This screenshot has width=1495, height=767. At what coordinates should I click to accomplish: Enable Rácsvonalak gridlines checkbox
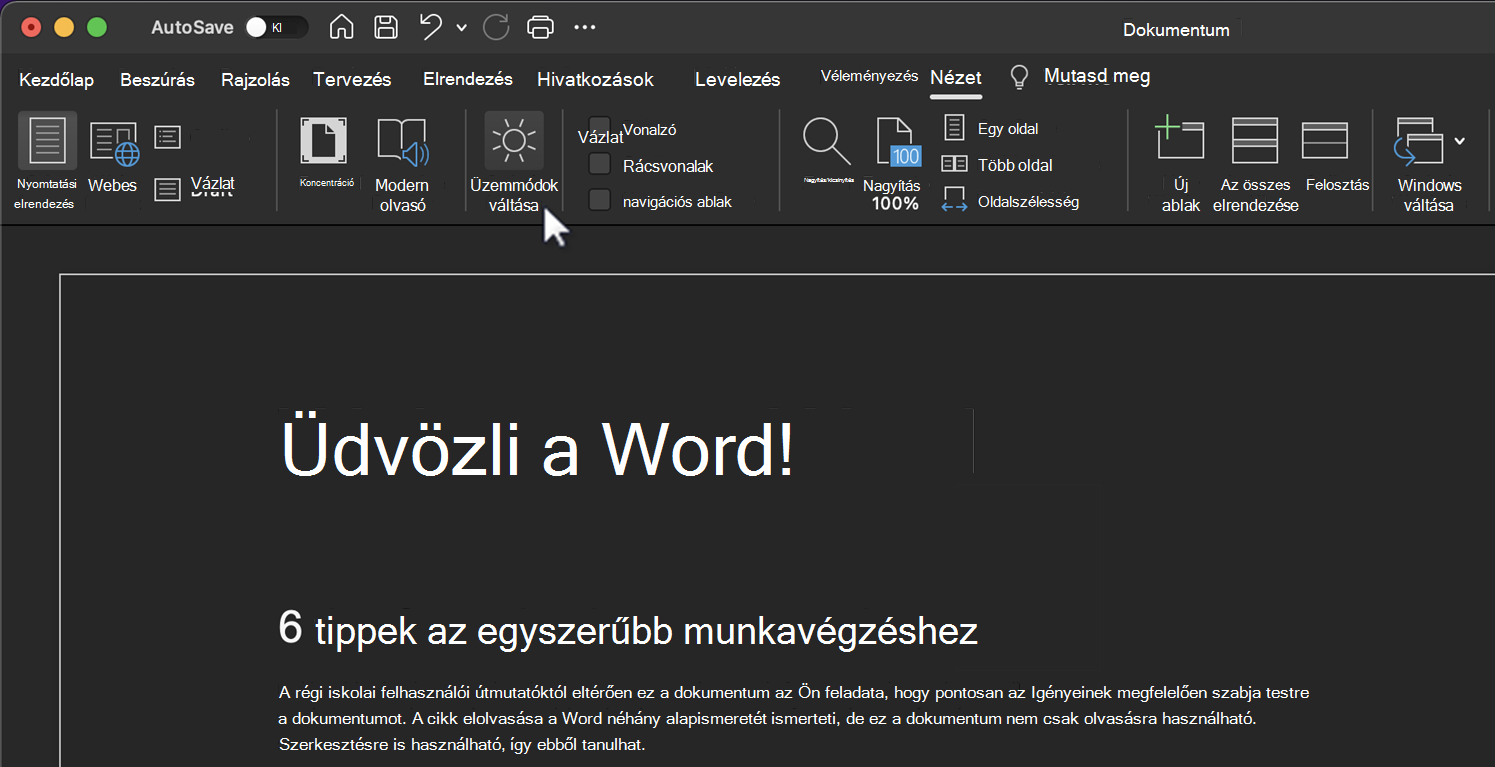click(599, 164)
